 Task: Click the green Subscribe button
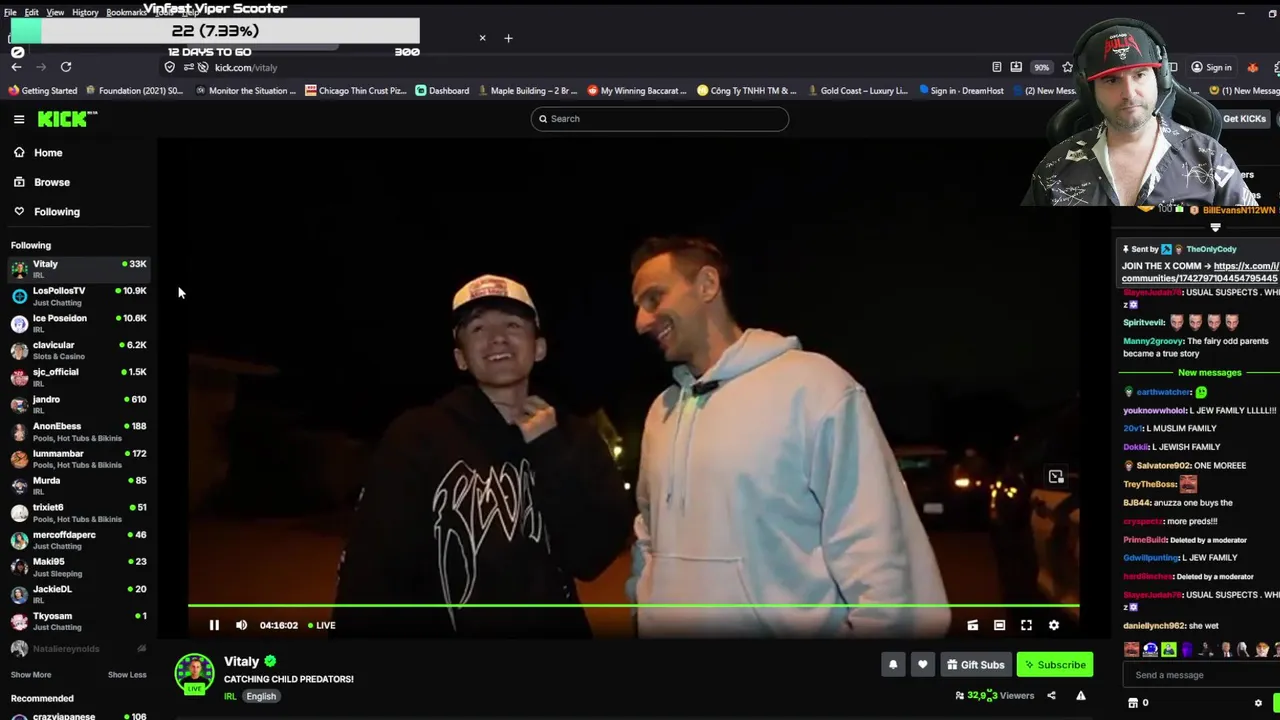tap(1055, 664)
